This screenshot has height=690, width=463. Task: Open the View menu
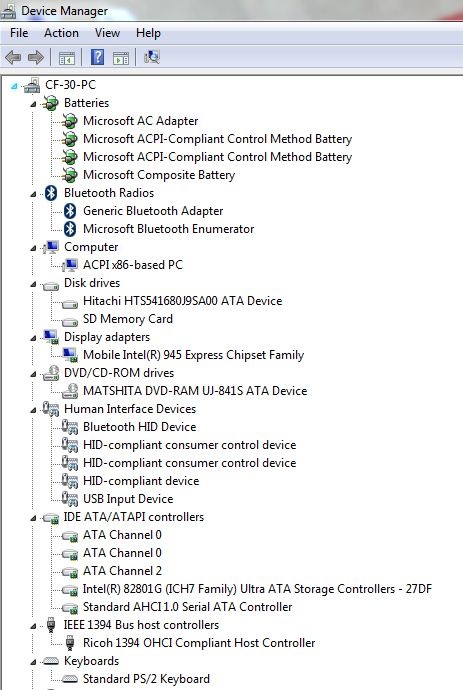click(x=107, y=33)
